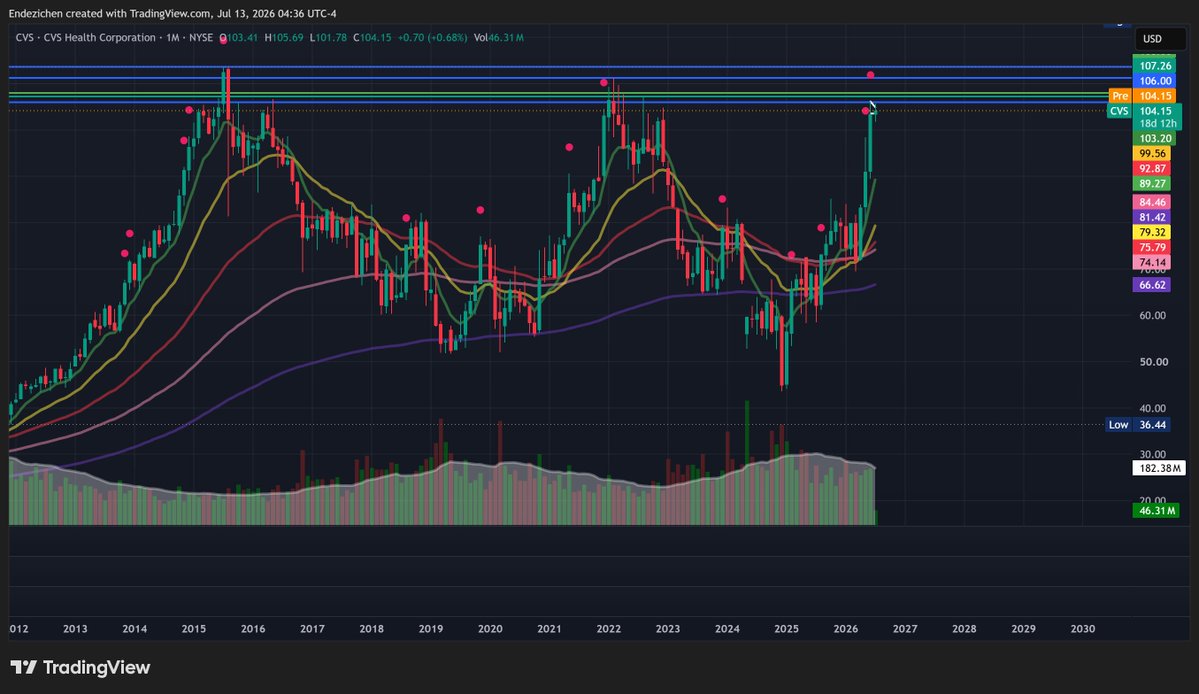Screen dimensions: 1199x694
Task: Click the high value 105.69 in header
Action: 288,37
